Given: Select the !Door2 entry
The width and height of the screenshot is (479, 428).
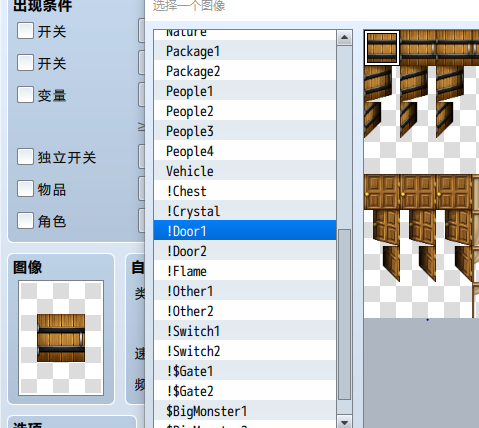Looking at the screenshot, I should [x=245, y=250].
